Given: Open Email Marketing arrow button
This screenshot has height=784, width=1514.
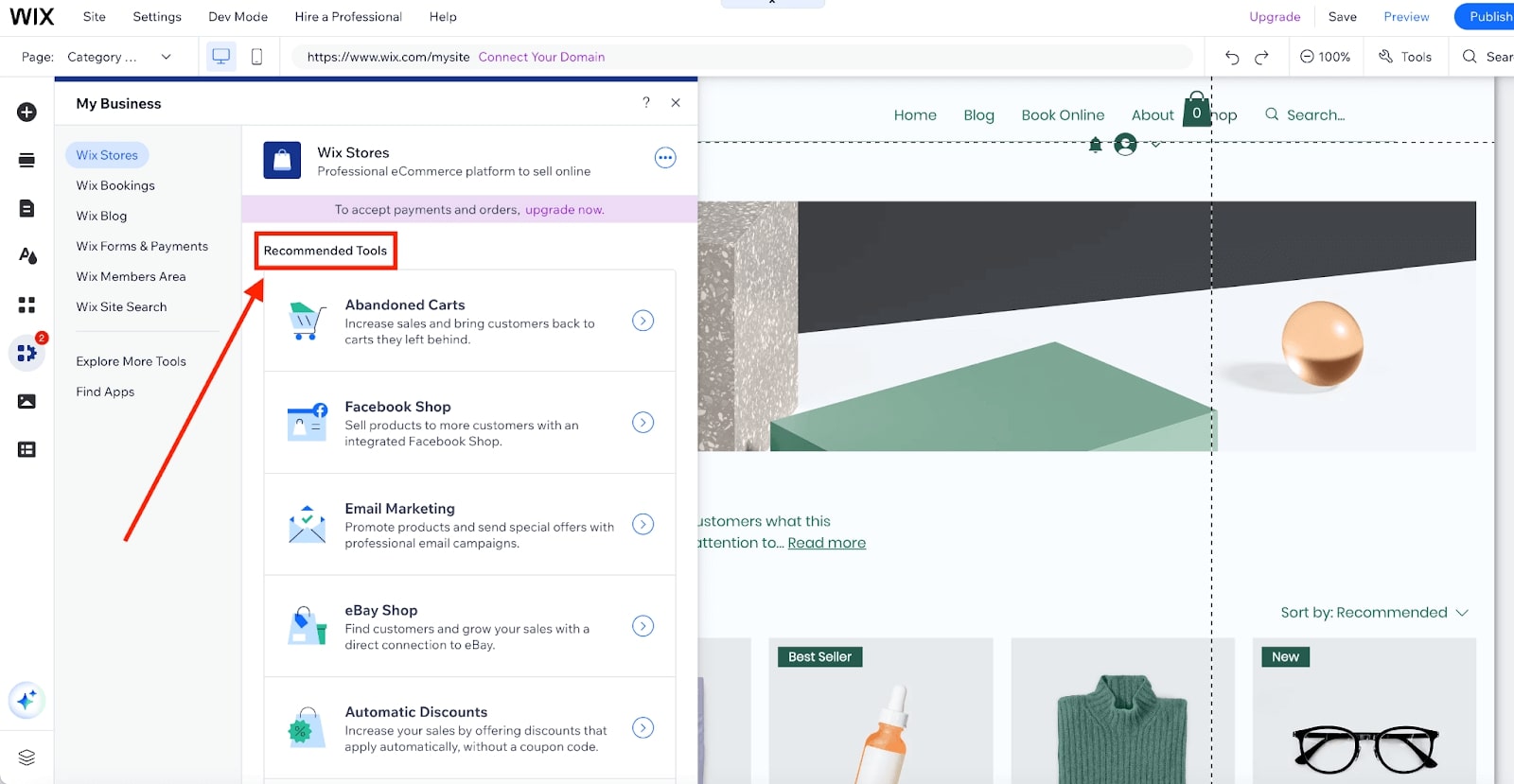Looking at the screenshot, I should click(x=643, y=524).
